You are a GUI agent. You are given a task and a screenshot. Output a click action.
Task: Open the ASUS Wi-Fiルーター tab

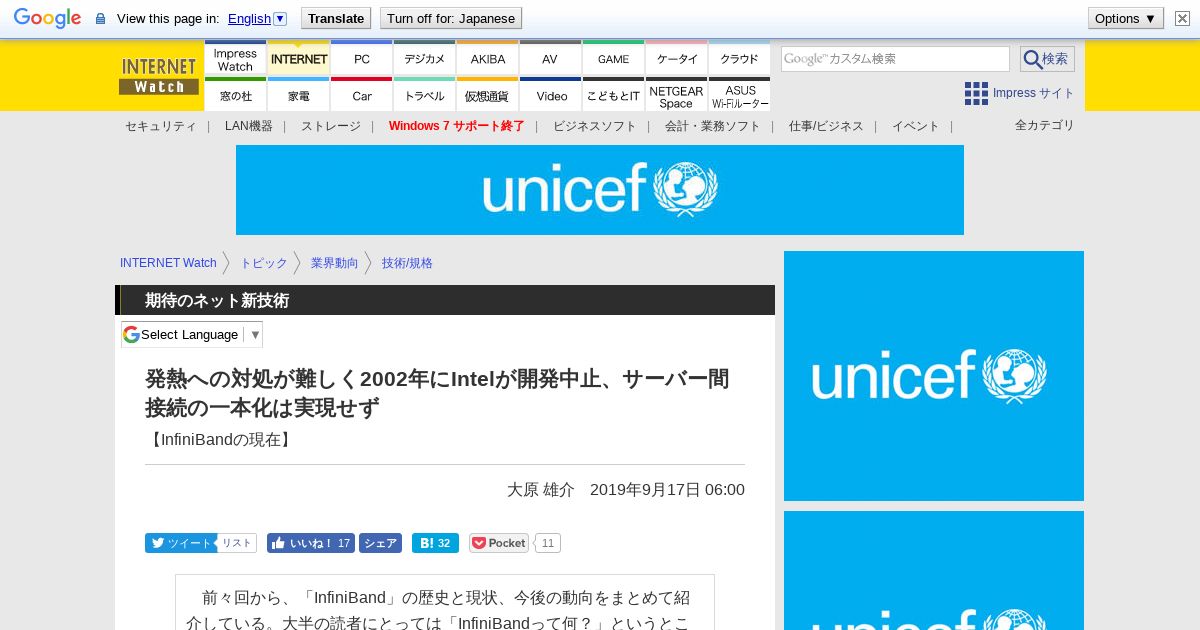[739, 95]
